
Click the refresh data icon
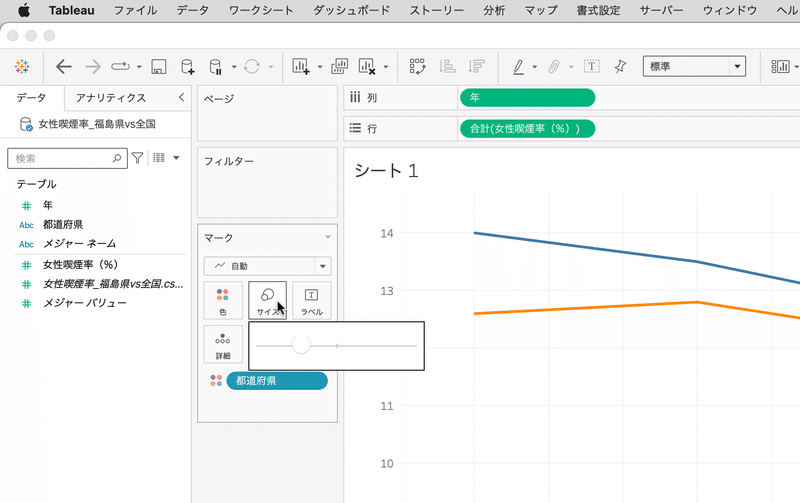pyautogui.click(x=252, y=66)
